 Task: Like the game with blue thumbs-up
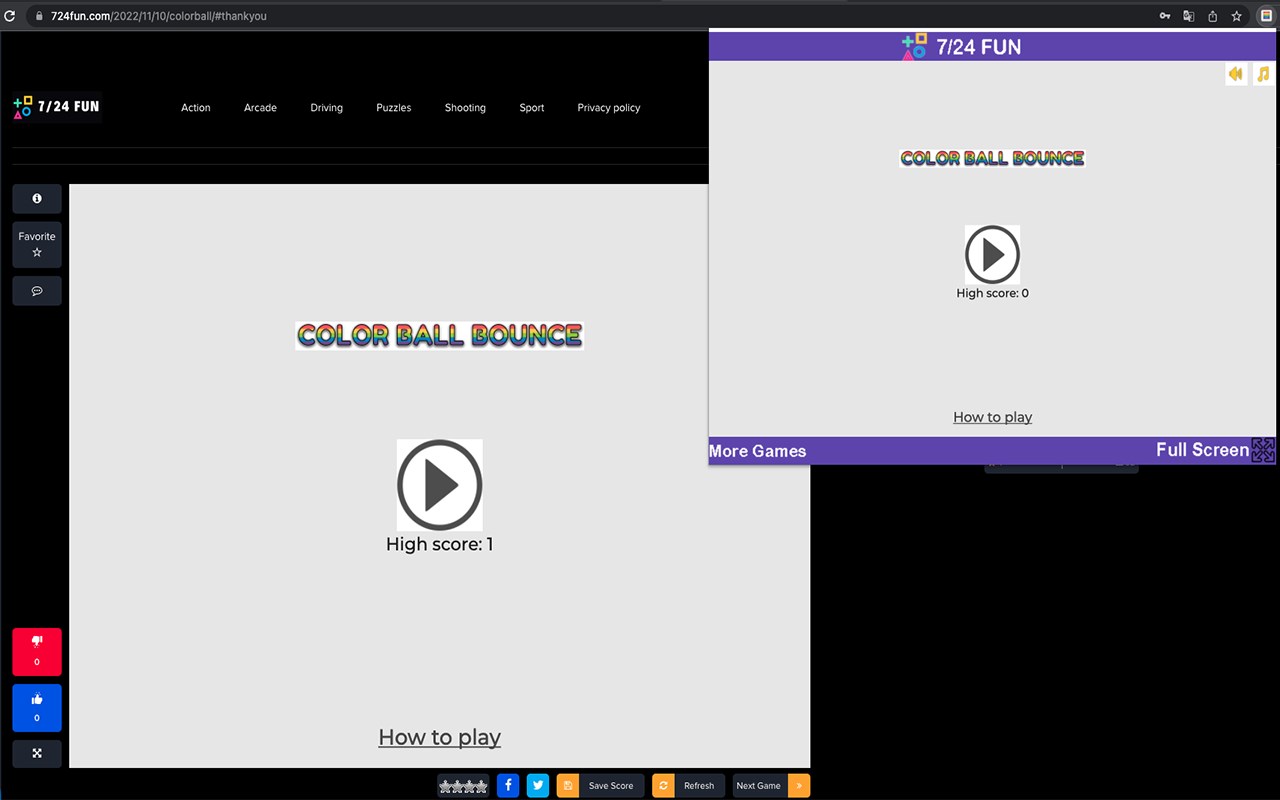(x=37, y=708)
